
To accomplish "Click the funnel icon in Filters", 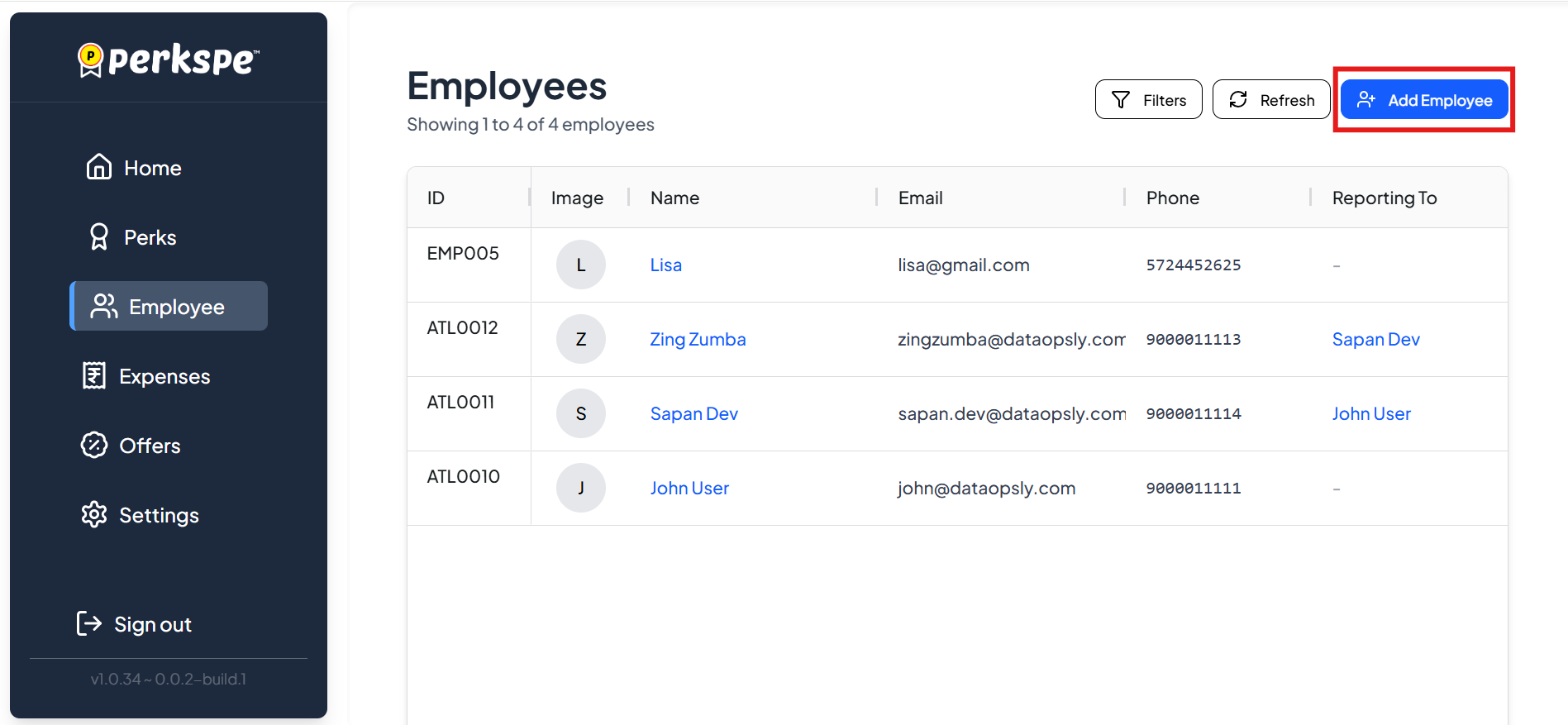I will coord(1121,100).
